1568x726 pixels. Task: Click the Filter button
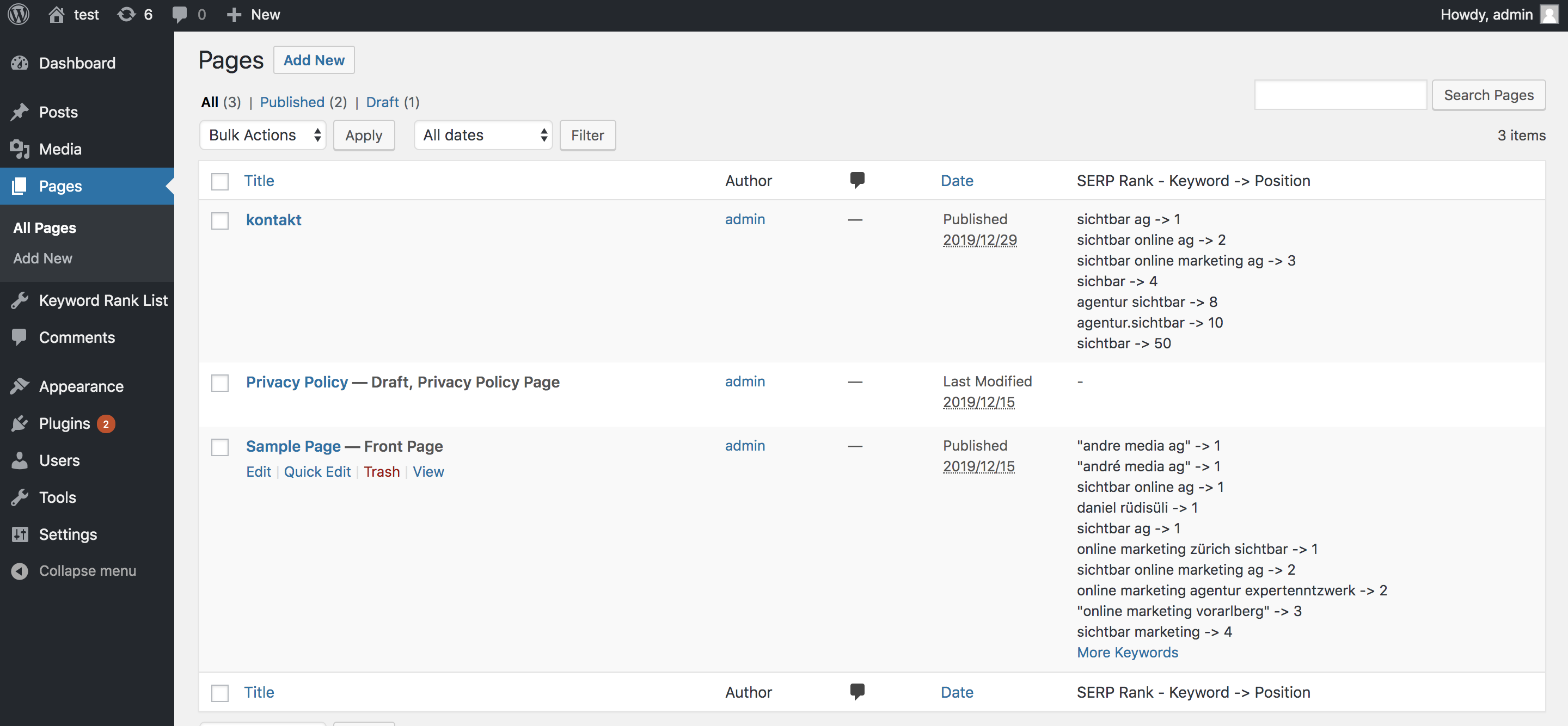pos(587,135)
